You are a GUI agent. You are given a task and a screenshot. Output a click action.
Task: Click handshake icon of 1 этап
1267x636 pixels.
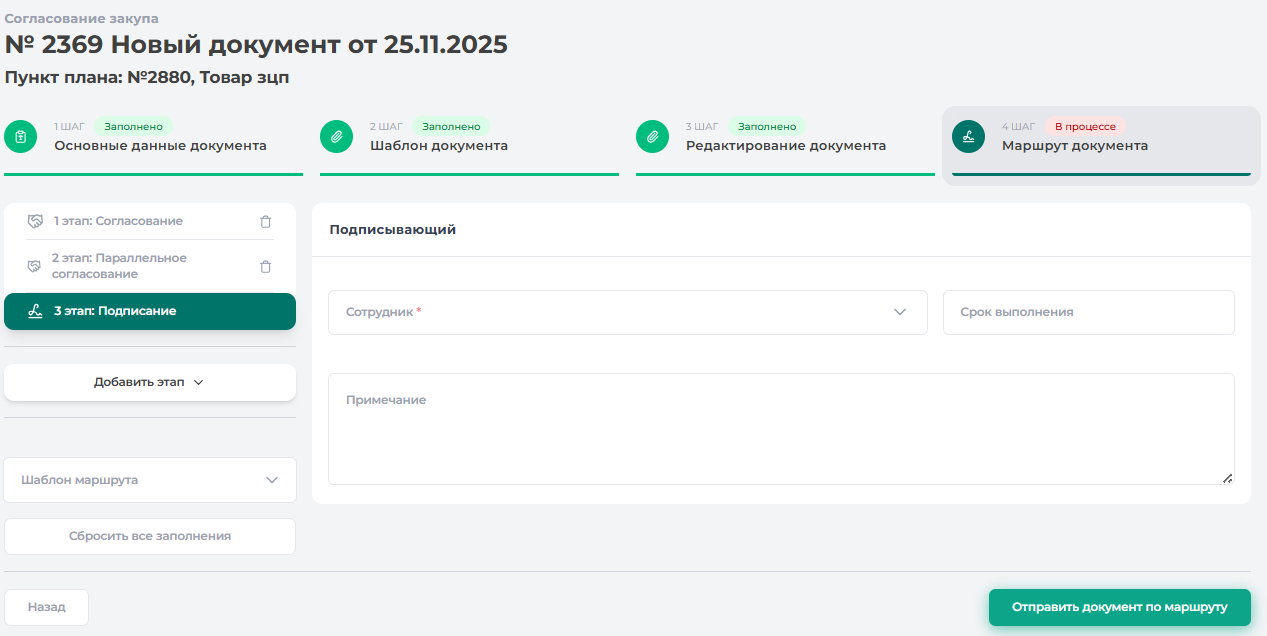pos(35,221)
